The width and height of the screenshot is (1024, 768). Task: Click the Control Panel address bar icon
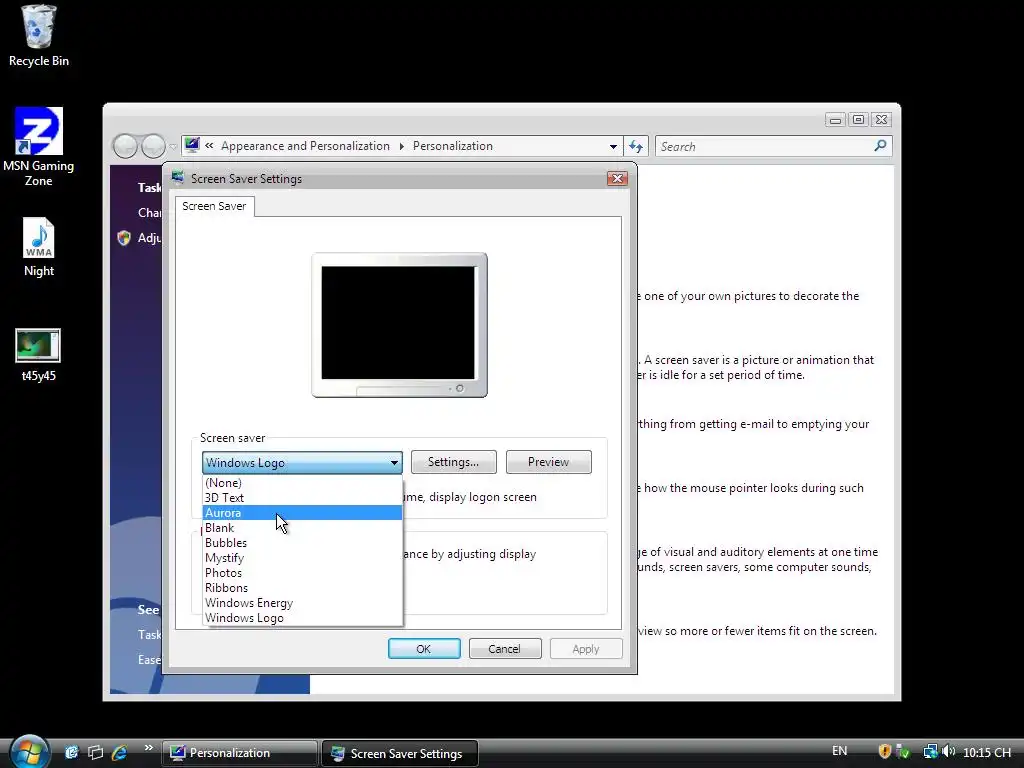tap(192, 145)
